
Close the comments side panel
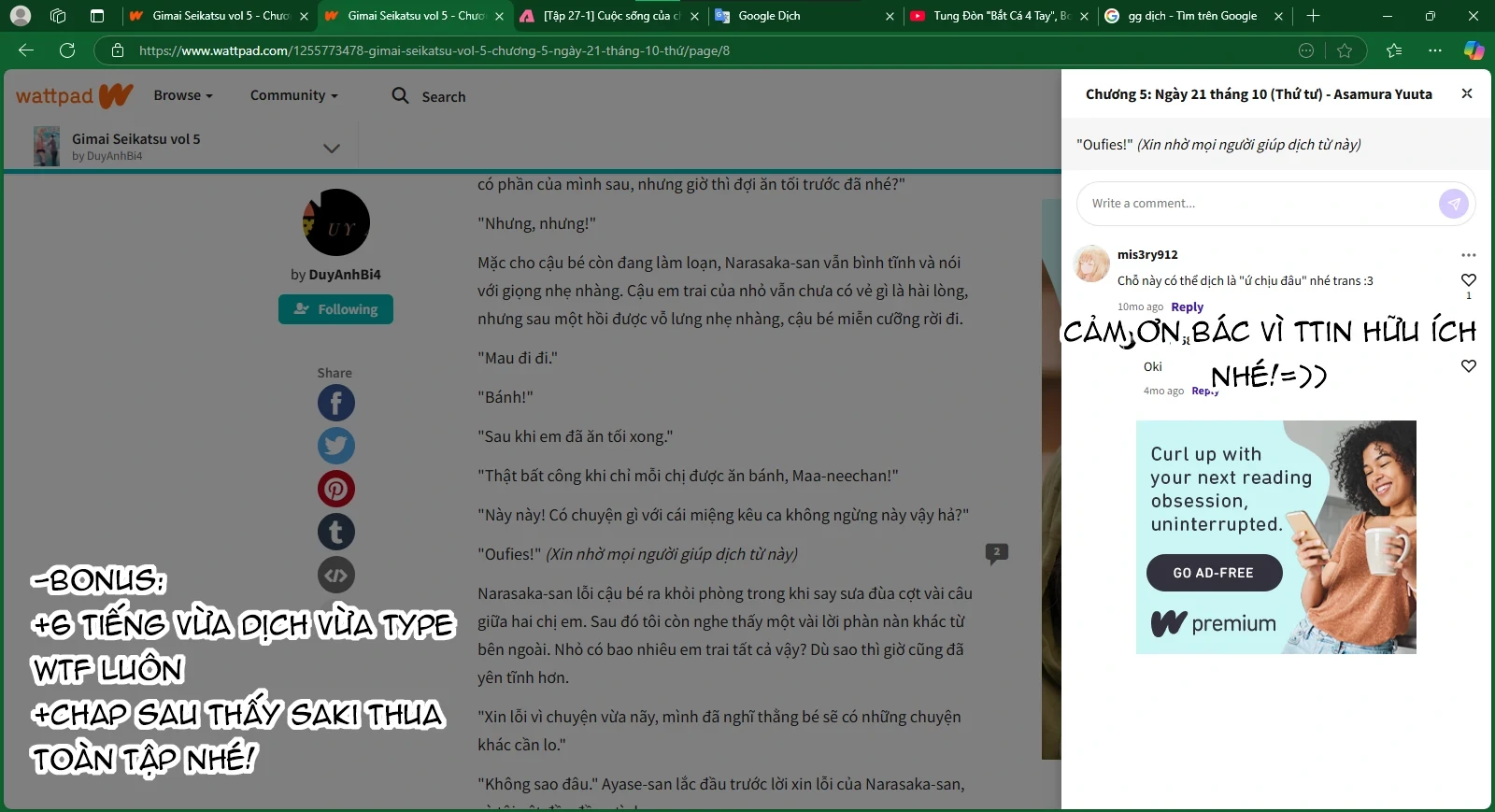[x=1467, y=93]
